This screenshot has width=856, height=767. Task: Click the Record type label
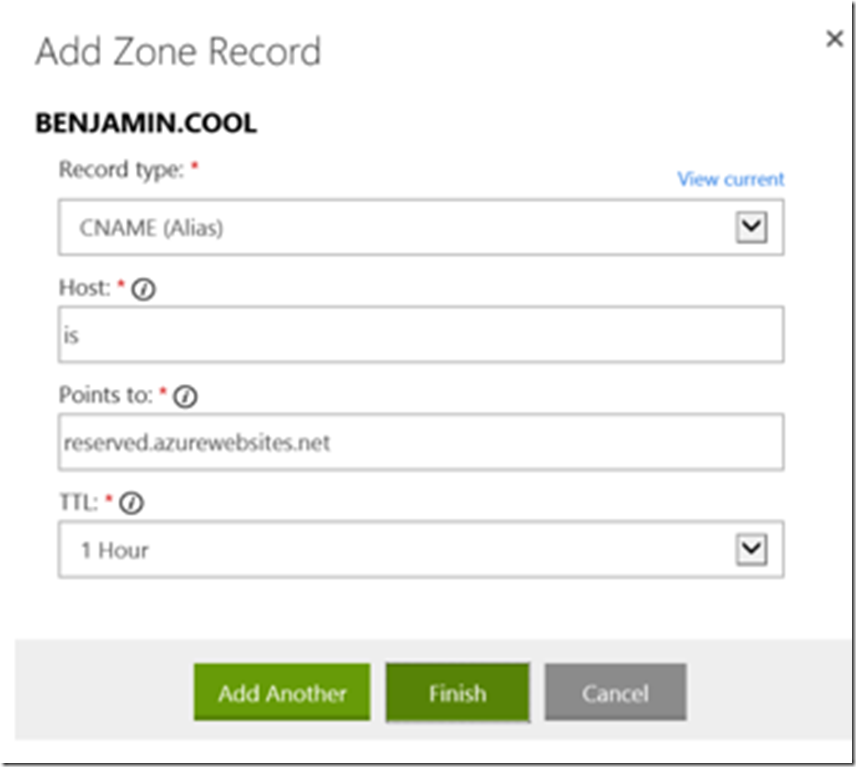121,170
